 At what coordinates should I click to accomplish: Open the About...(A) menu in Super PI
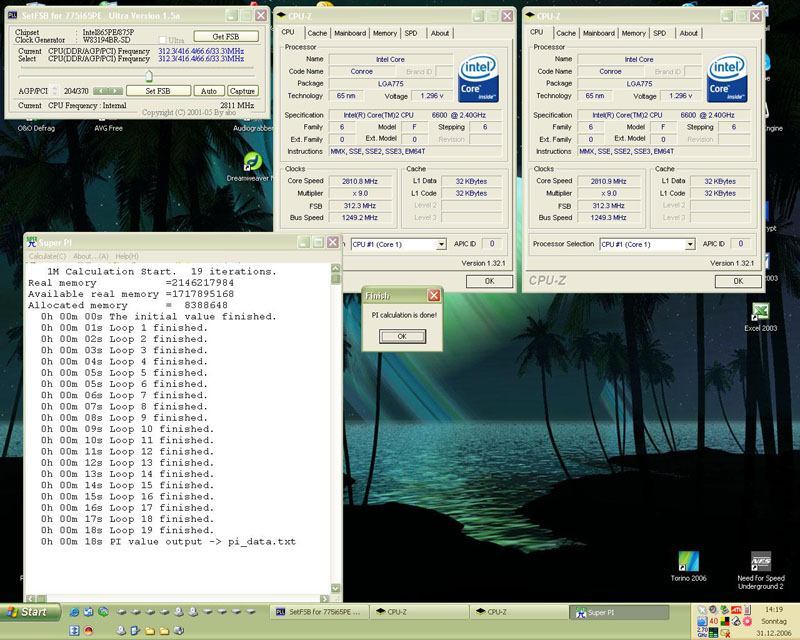(90, 256)
